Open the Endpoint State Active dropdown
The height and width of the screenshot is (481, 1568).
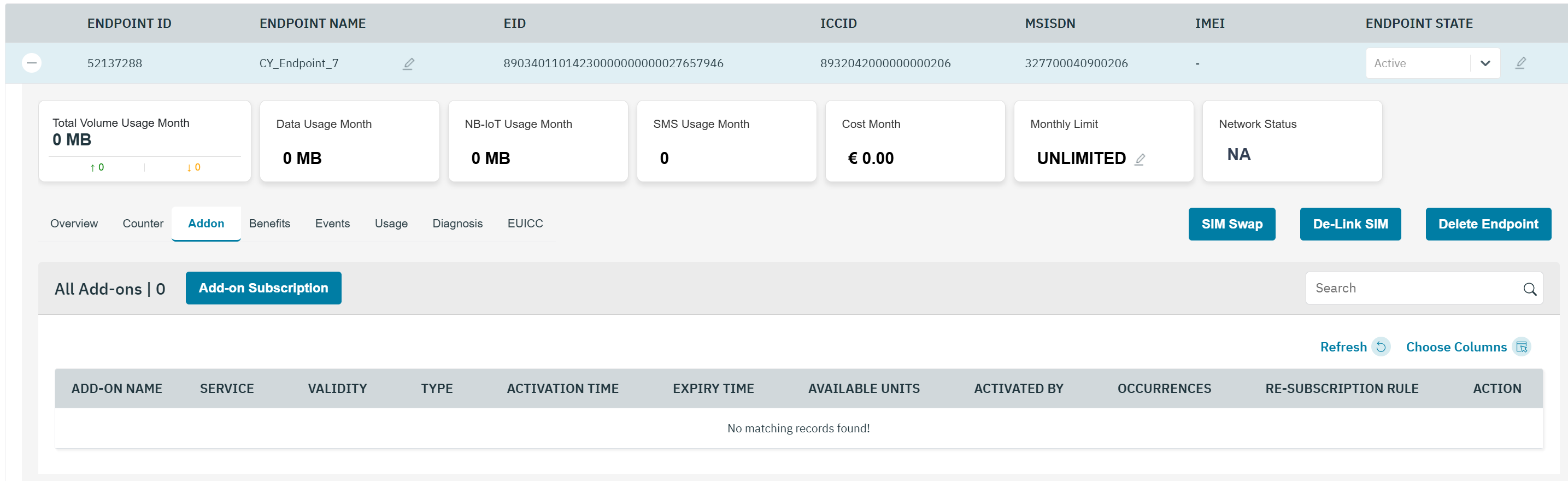(x=1484, y=63)
